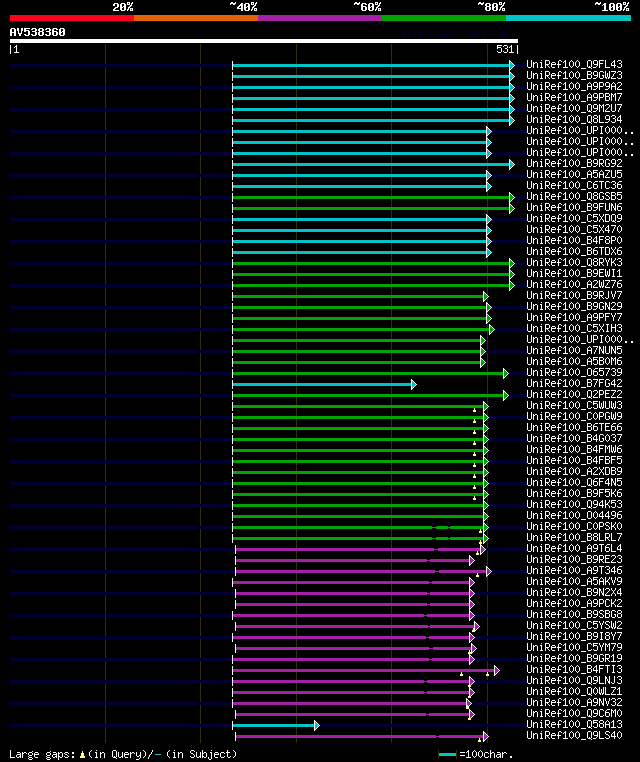This screenshot has height=762, width=640.
Task: Open hit UniRef100_A9P9A2
Action: pos(574,86)
